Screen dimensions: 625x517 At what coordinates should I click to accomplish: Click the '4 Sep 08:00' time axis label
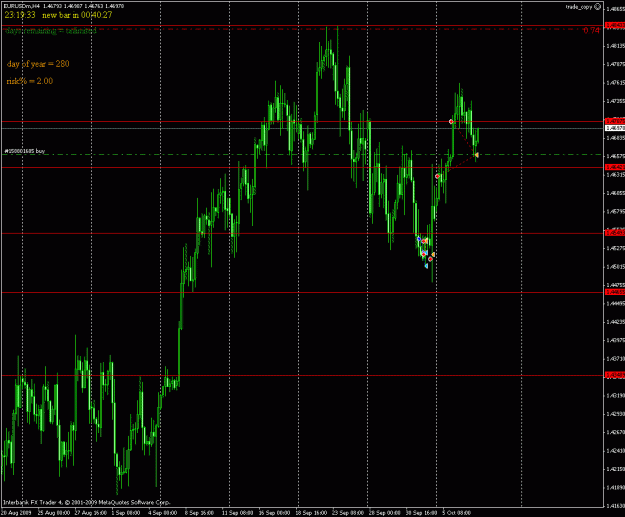click(162, 513)
